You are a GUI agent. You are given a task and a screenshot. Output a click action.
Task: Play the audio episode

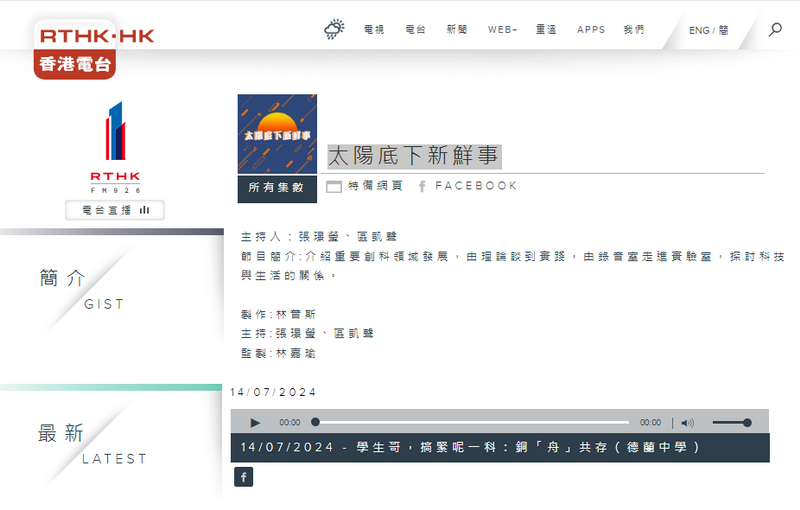point(255,423)
